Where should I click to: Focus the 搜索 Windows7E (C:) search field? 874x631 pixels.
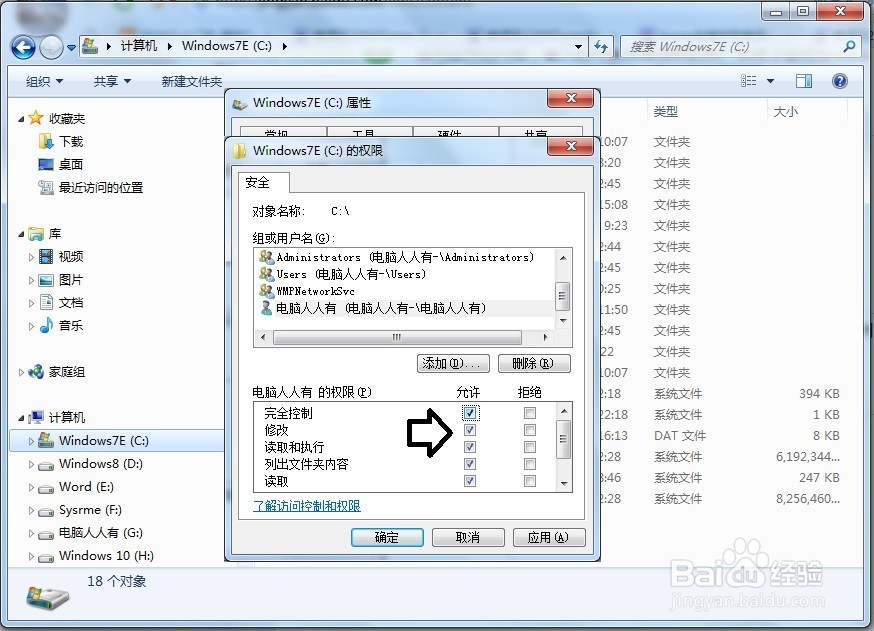pos(730,46)
